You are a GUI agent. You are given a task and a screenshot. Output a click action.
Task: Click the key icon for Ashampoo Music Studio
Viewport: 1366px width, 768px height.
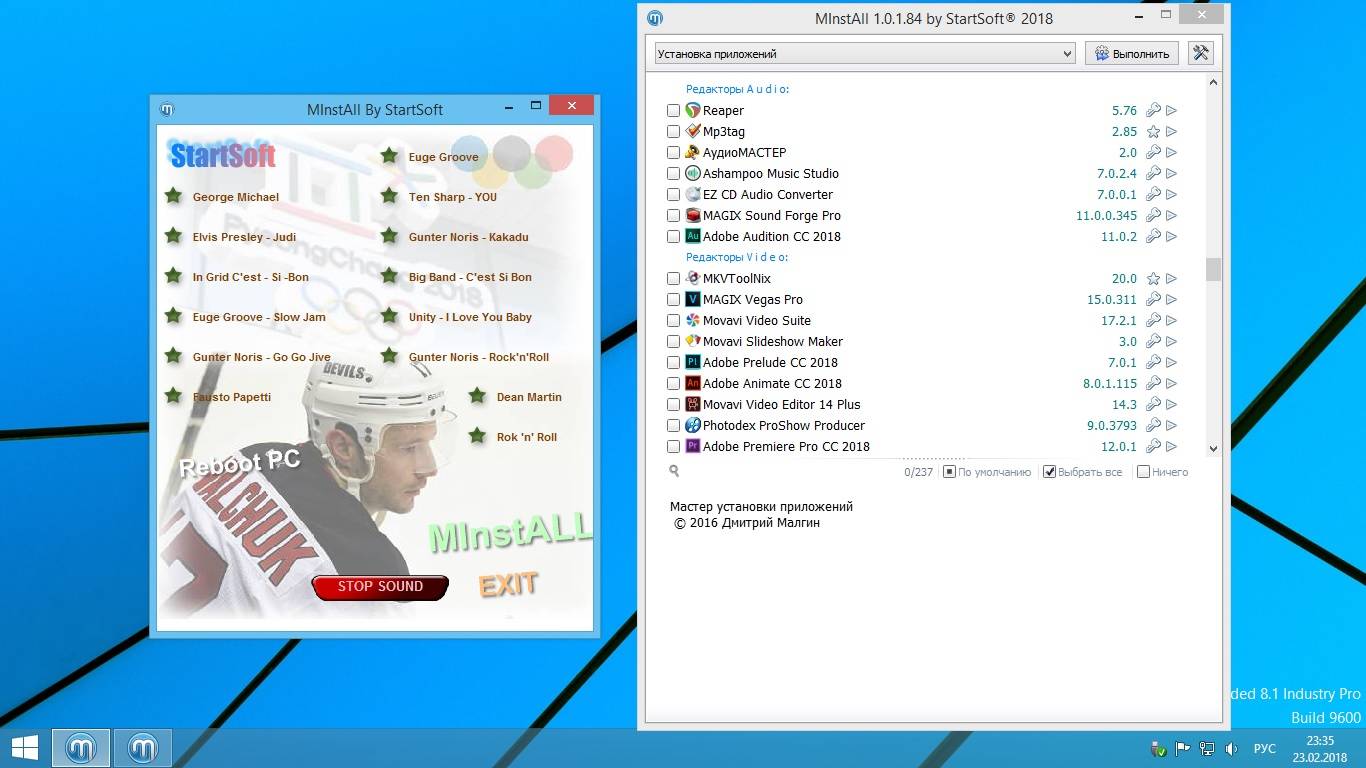click(1153, 174)
